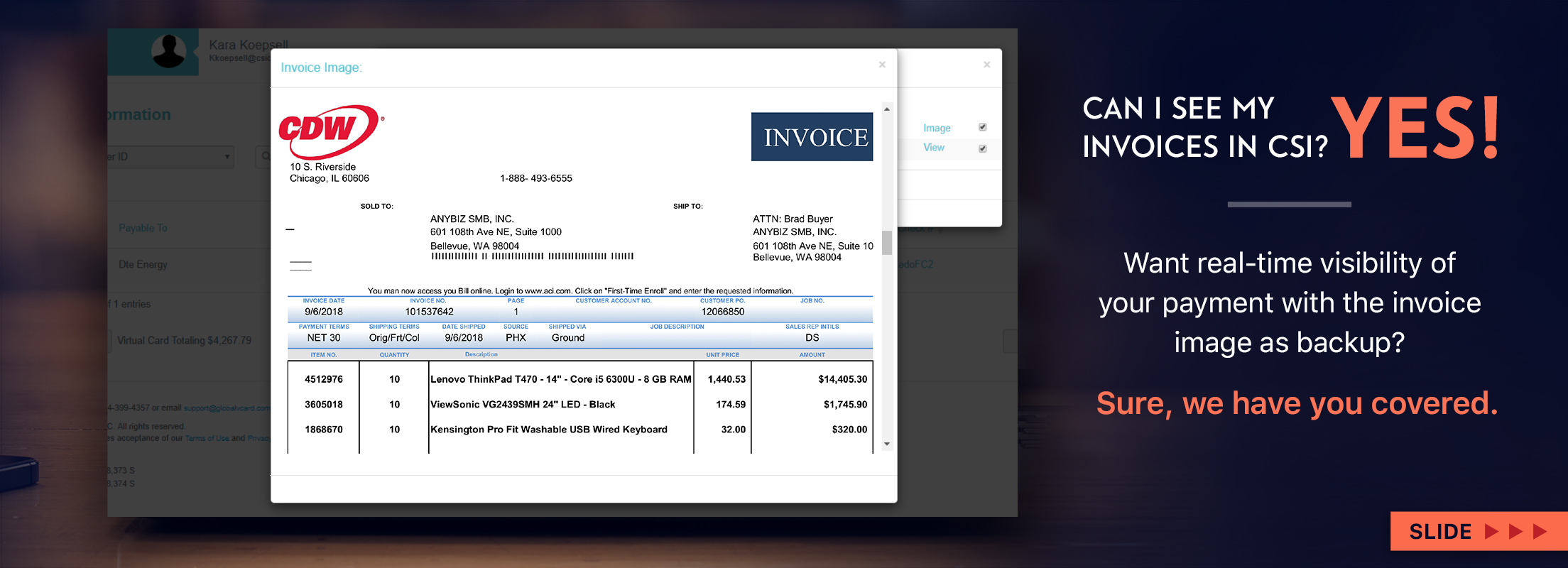Click item number 1868670

(x=324, y=430)
